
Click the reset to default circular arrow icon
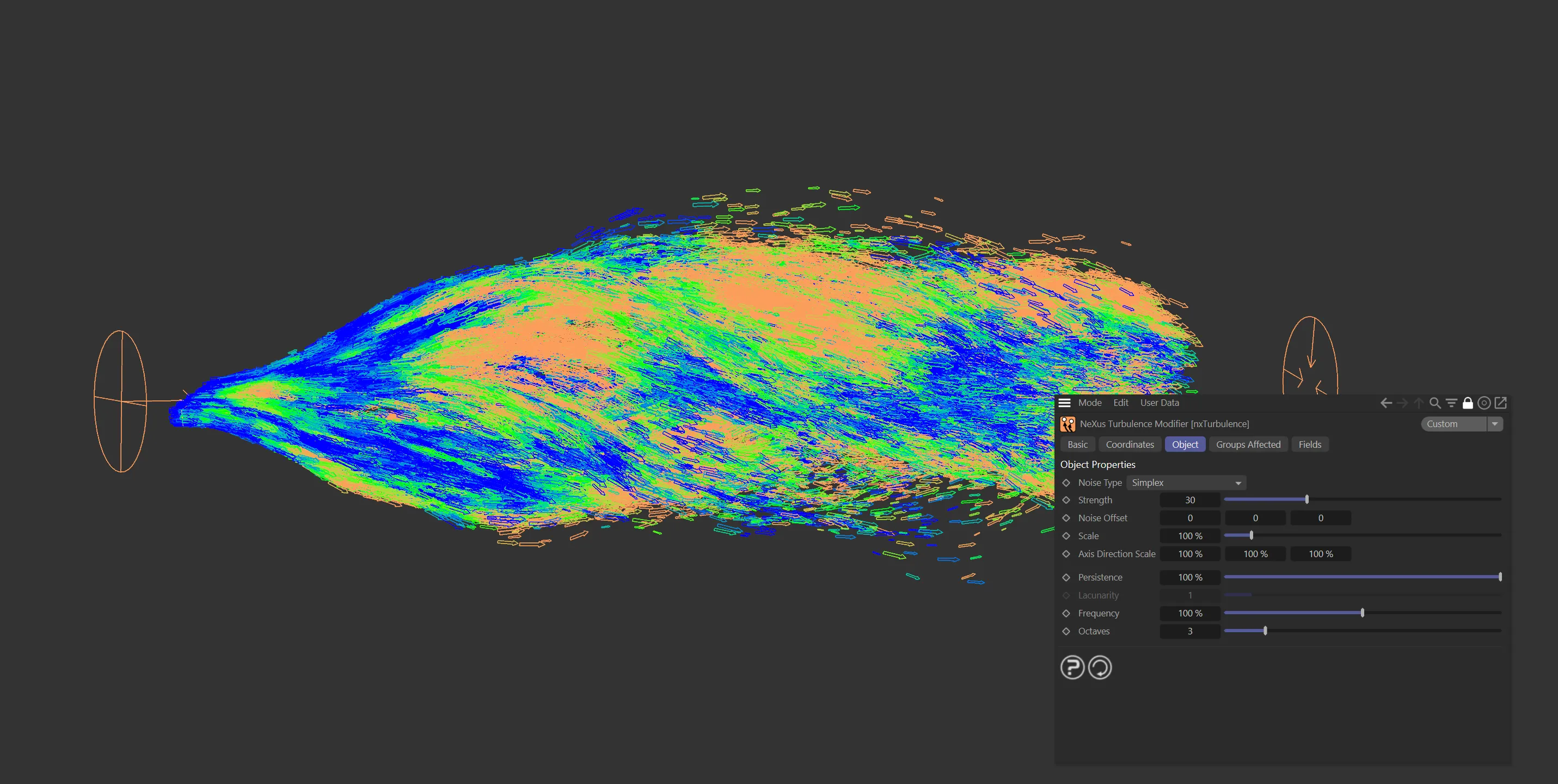tap(1100, 668)
